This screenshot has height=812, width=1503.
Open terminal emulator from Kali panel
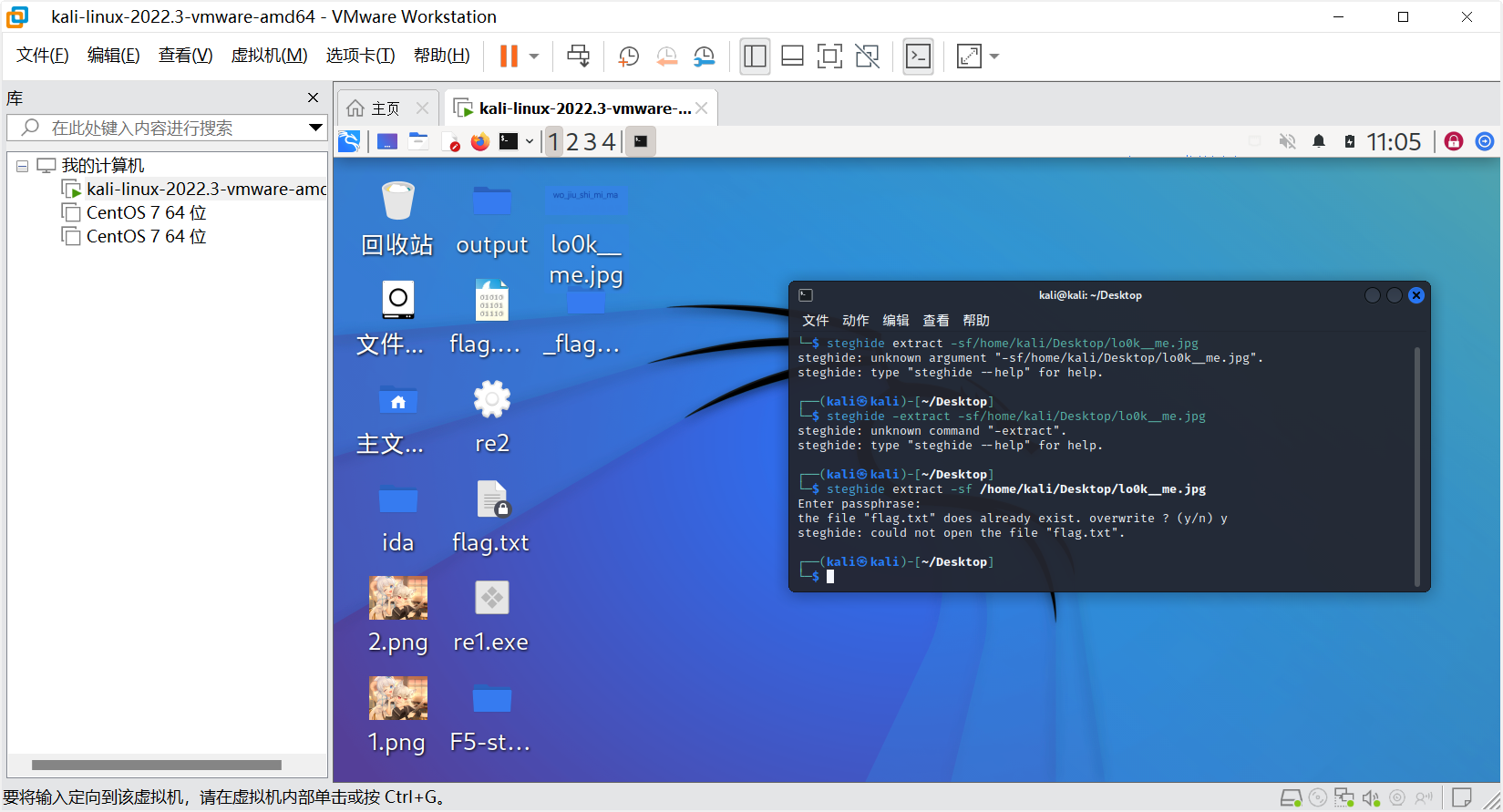point(509,141)
